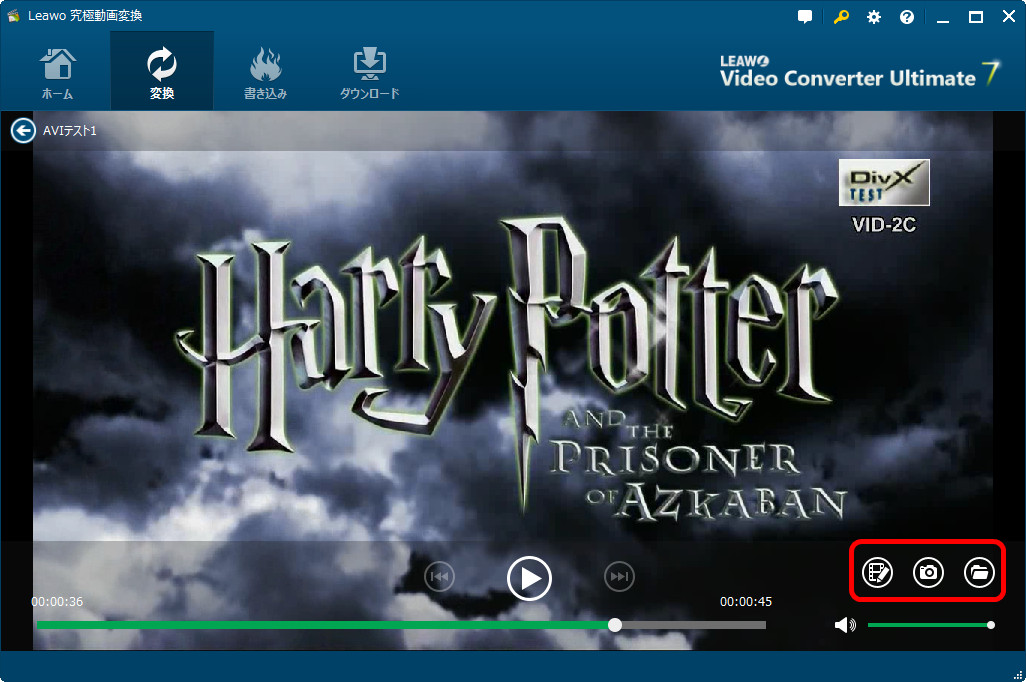1026x682 pixels.
Task: Click the volume slider handle
Action: point(991,625)
